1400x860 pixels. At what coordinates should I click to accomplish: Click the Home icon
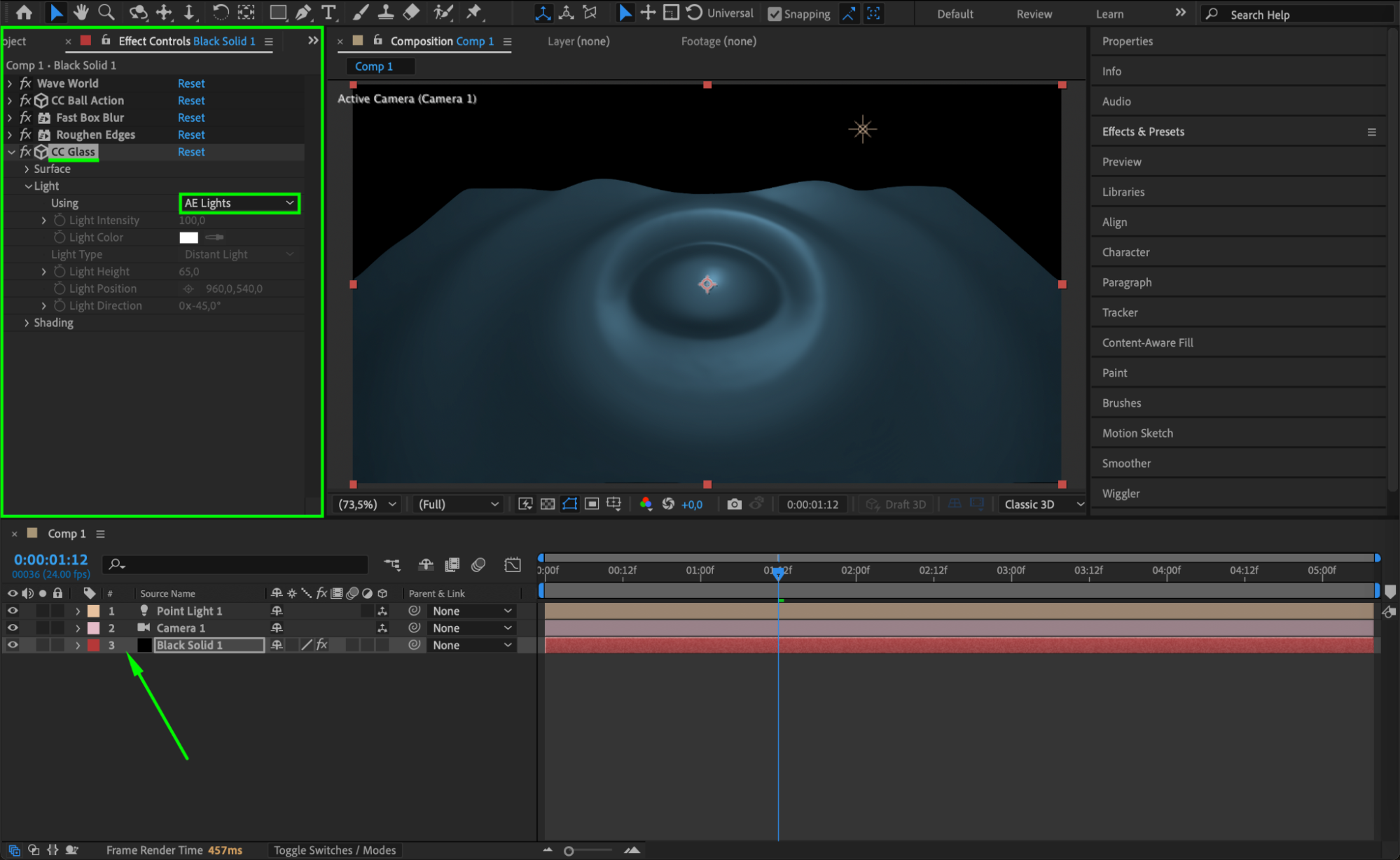point(24,12)
